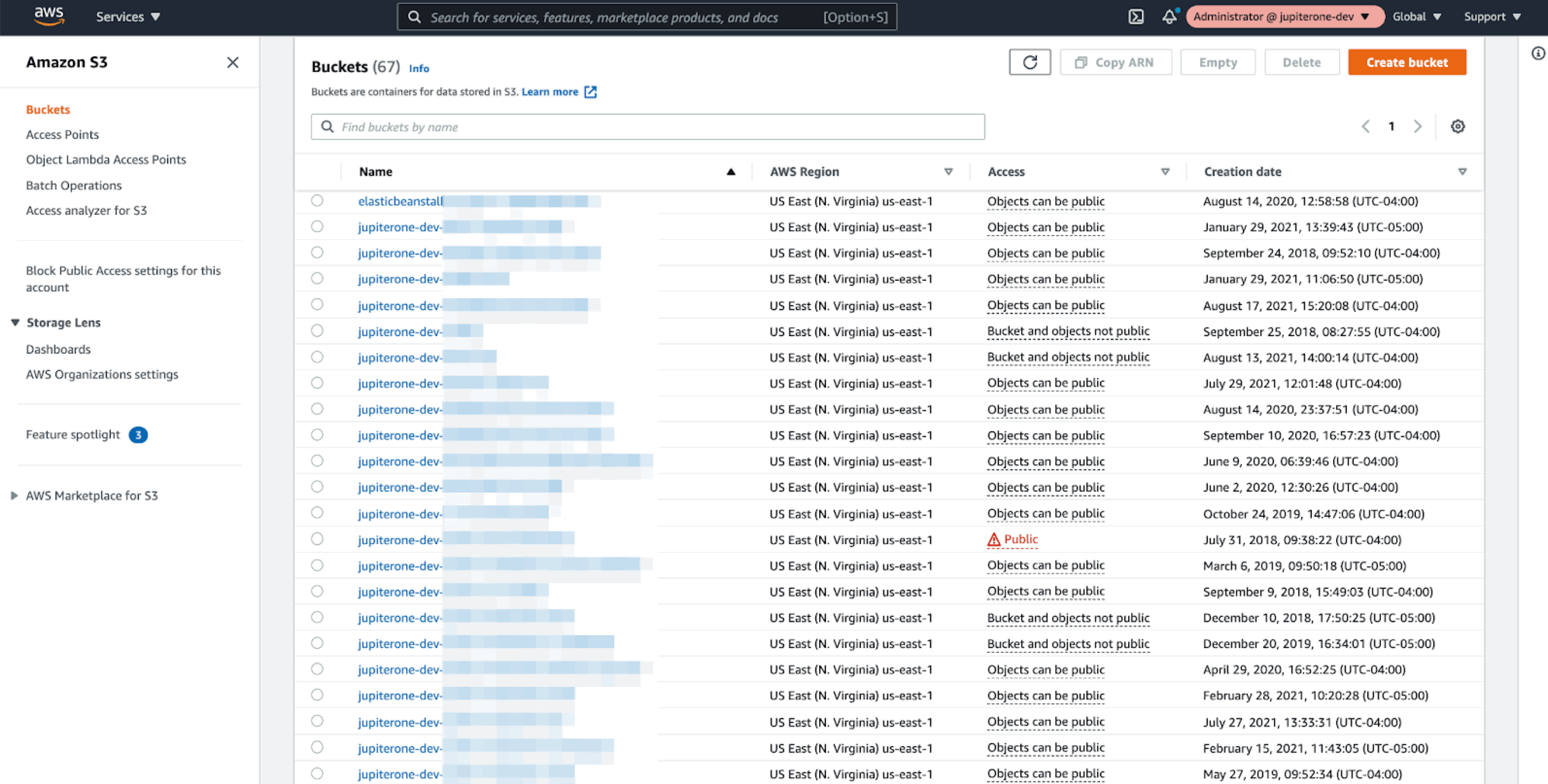Select radio button for the Public bucket row
This screenshot has height=784, width=1548.
click(317, 540)
